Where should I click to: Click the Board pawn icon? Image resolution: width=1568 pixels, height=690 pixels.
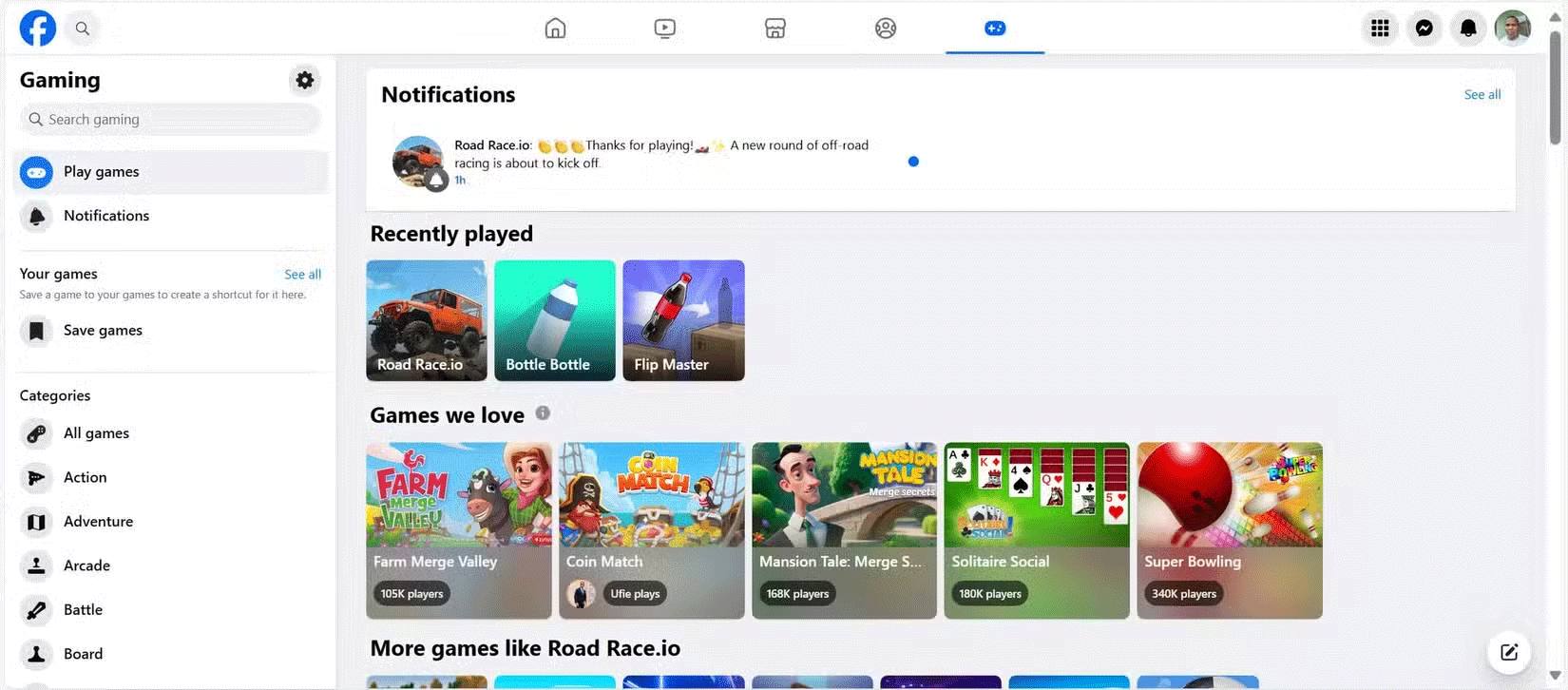36,654
